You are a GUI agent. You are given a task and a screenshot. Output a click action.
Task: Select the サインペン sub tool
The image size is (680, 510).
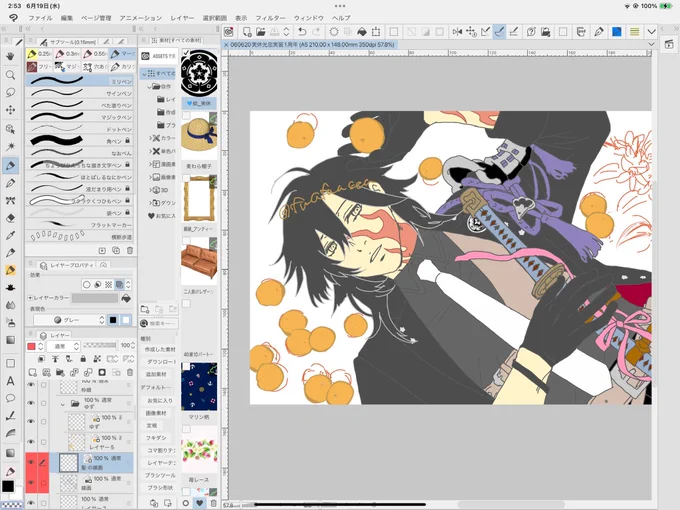[x=79, y=93]
